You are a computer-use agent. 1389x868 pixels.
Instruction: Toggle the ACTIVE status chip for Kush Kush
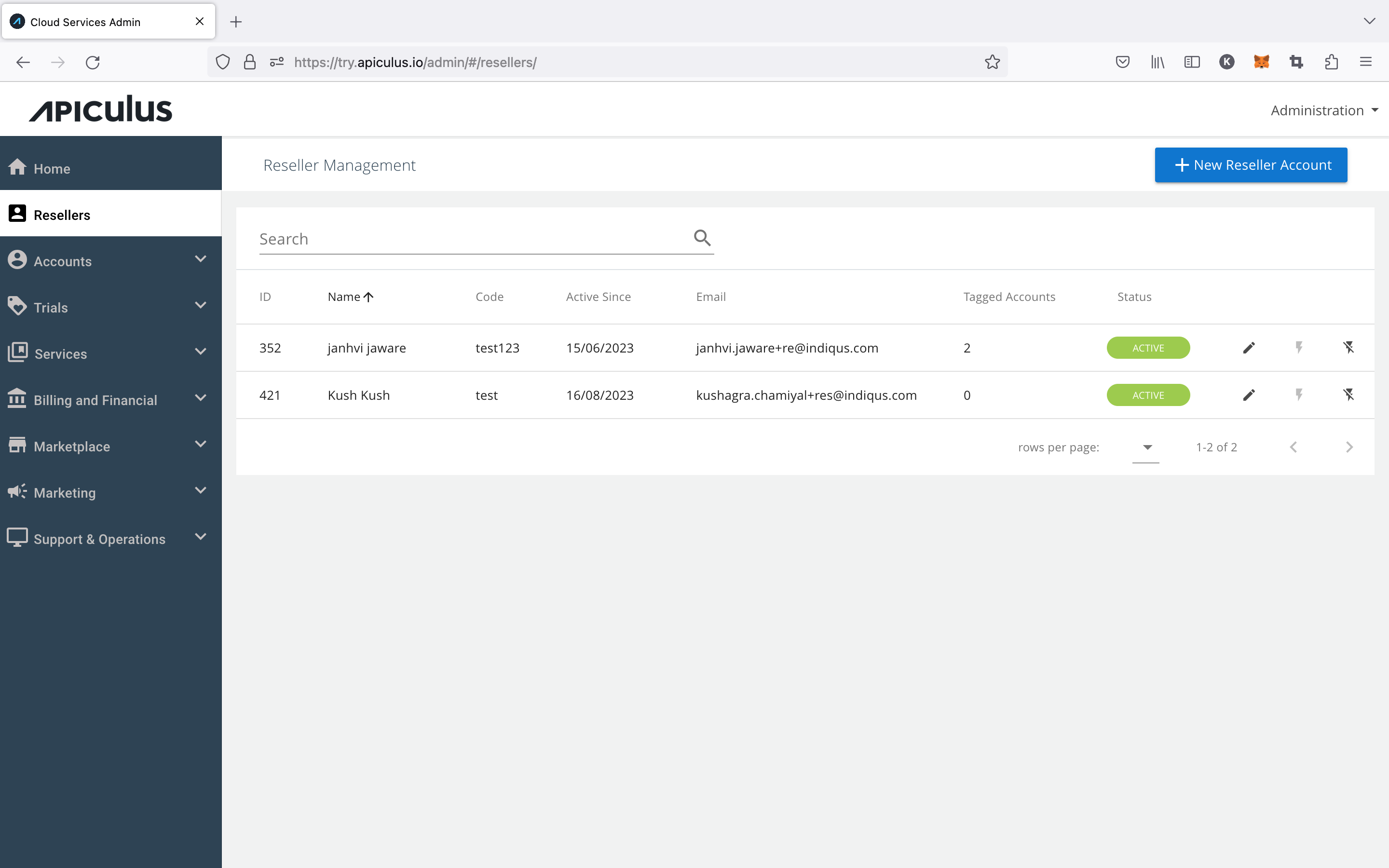pyautogui.click(x=1148, y=394)
